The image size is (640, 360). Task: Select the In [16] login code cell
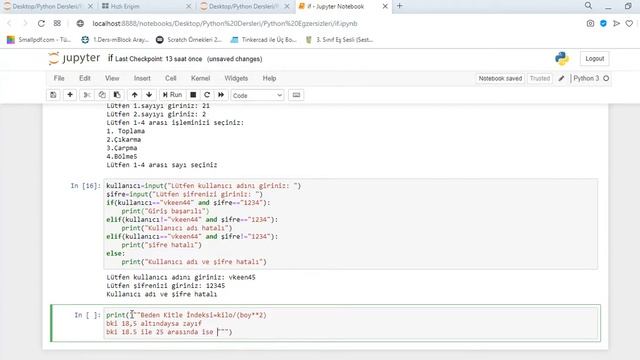point(351,224)
